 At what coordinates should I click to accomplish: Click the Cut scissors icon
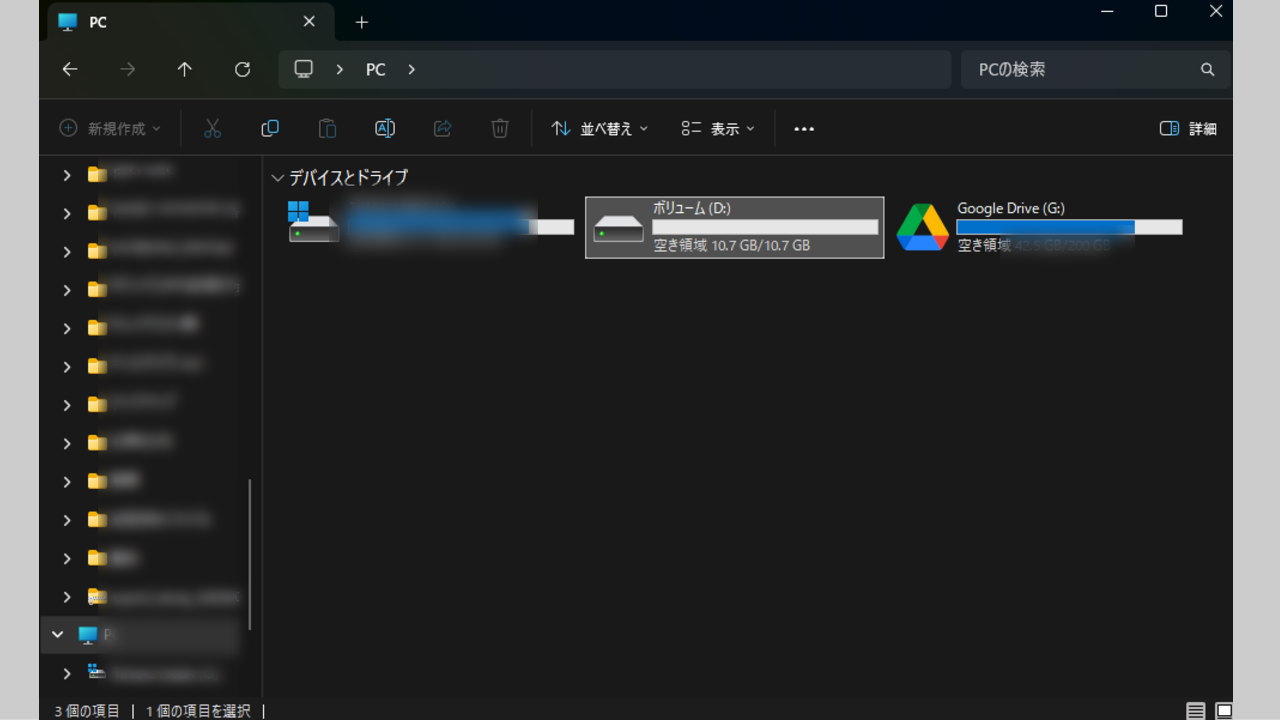click(x=212, y=128)
